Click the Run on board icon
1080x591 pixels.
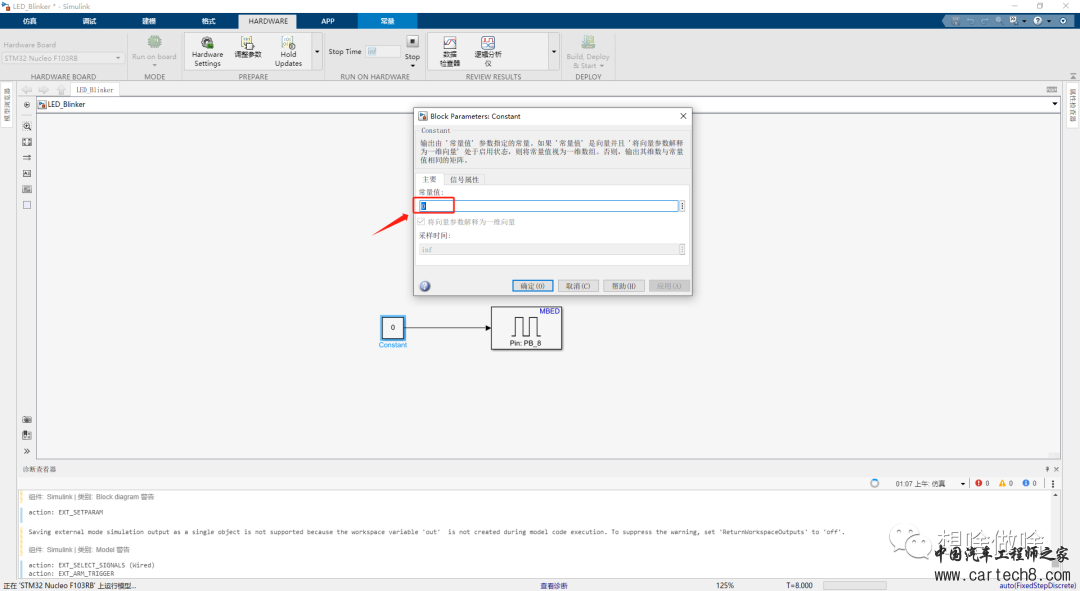[154, 43]
